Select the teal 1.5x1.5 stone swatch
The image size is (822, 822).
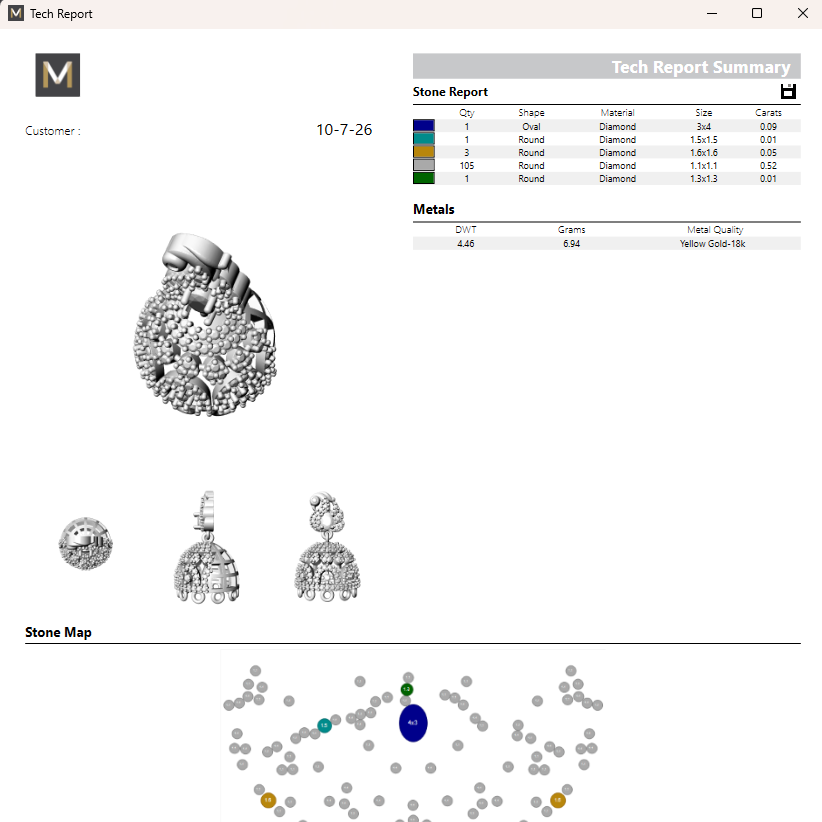click(x=424, y=139)
